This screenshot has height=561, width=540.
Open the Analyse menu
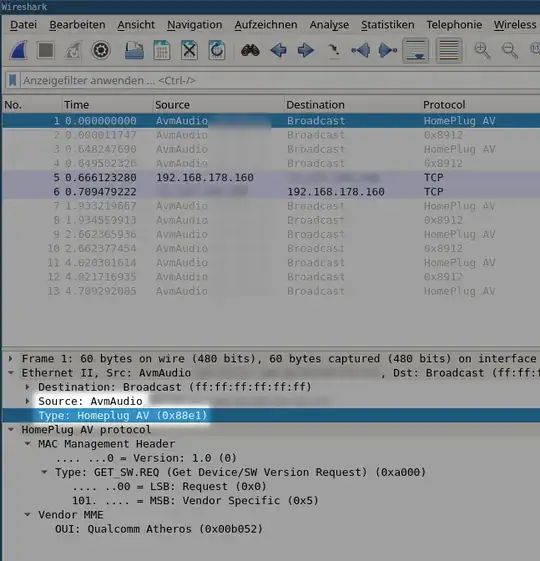click(329, 25)
